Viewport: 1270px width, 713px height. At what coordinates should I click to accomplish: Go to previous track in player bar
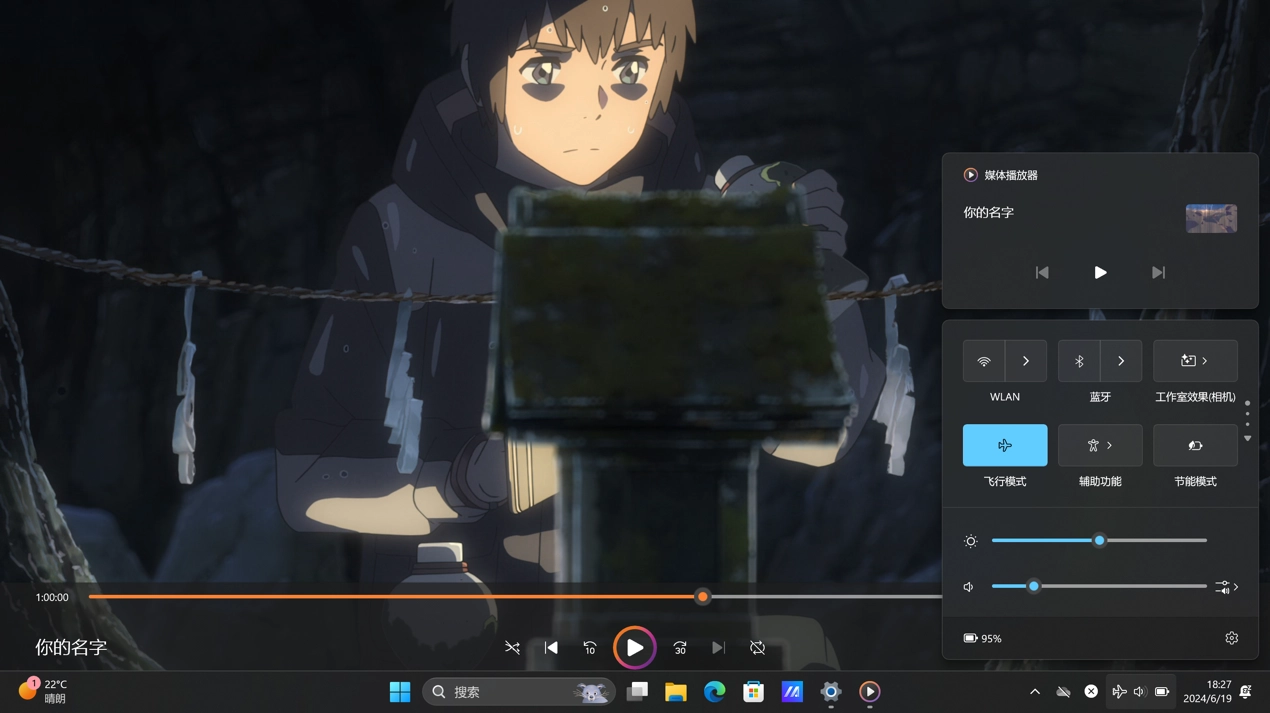pyautogui.click(x=551, y=648)
